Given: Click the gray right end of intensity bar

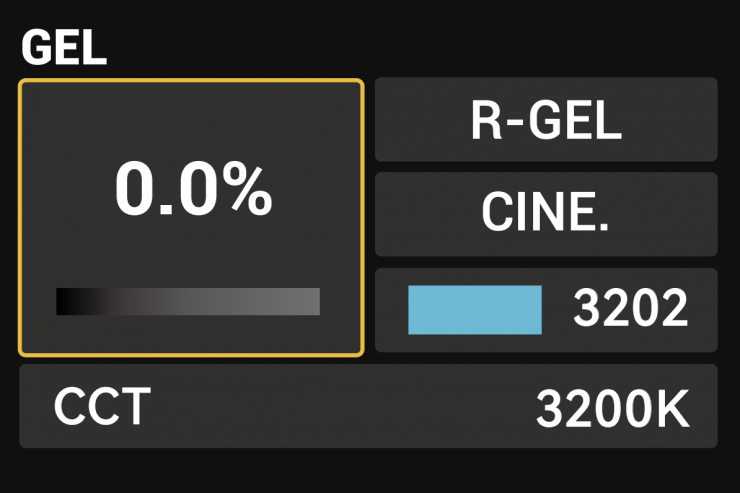Looking at the screenshot, I should [310, 302].
